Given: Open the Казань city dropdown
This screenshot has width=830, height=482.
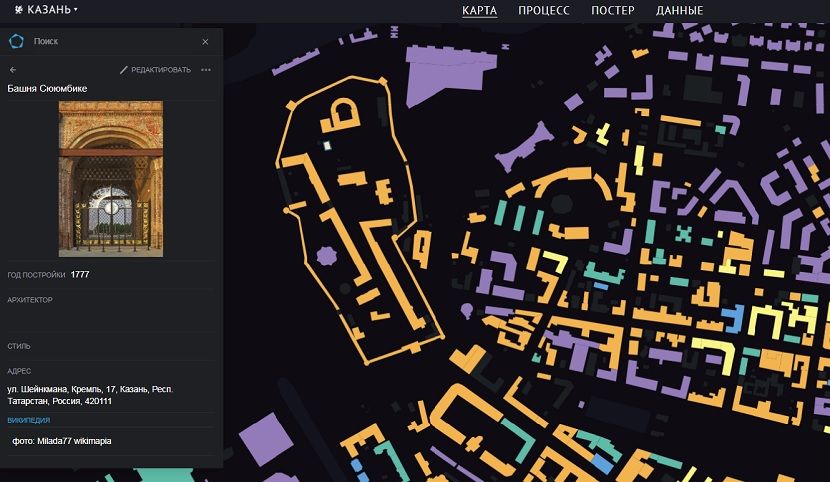Looking at the screenshot, I should [52, 10].
